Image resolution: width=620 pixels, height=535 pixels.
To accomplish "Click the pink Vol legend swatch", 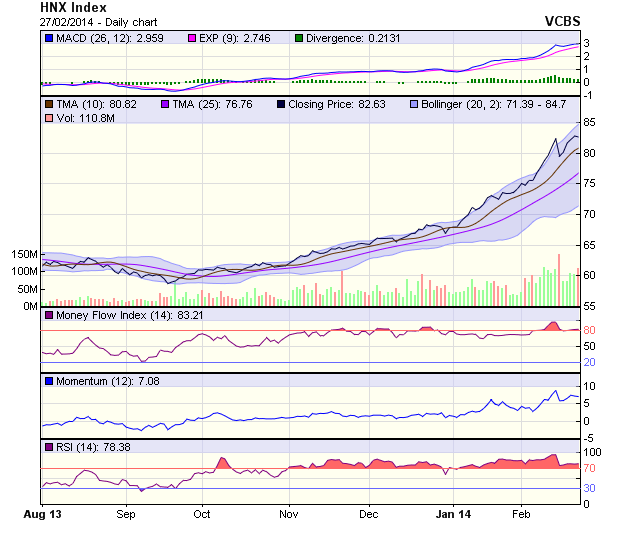I will [x=49, y=119].
